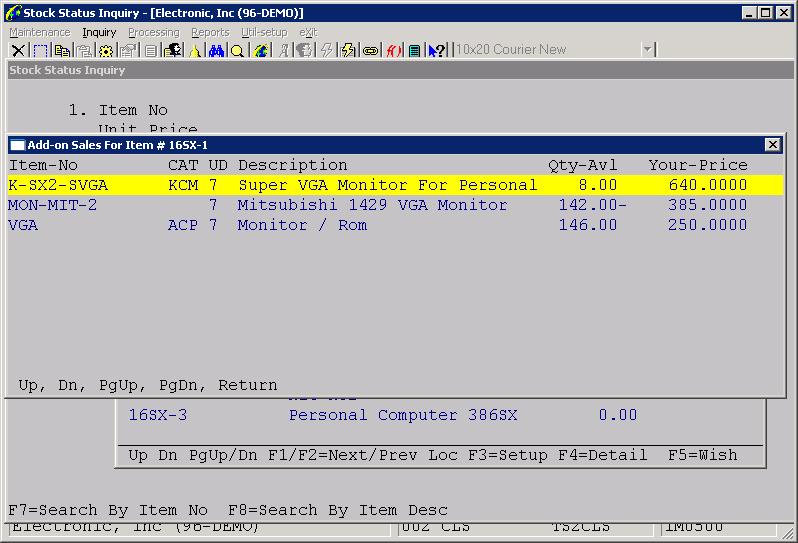This screenshot has width=798, height=543.
Task: Click the 1. Item No field label
Action: coord(118,110)
